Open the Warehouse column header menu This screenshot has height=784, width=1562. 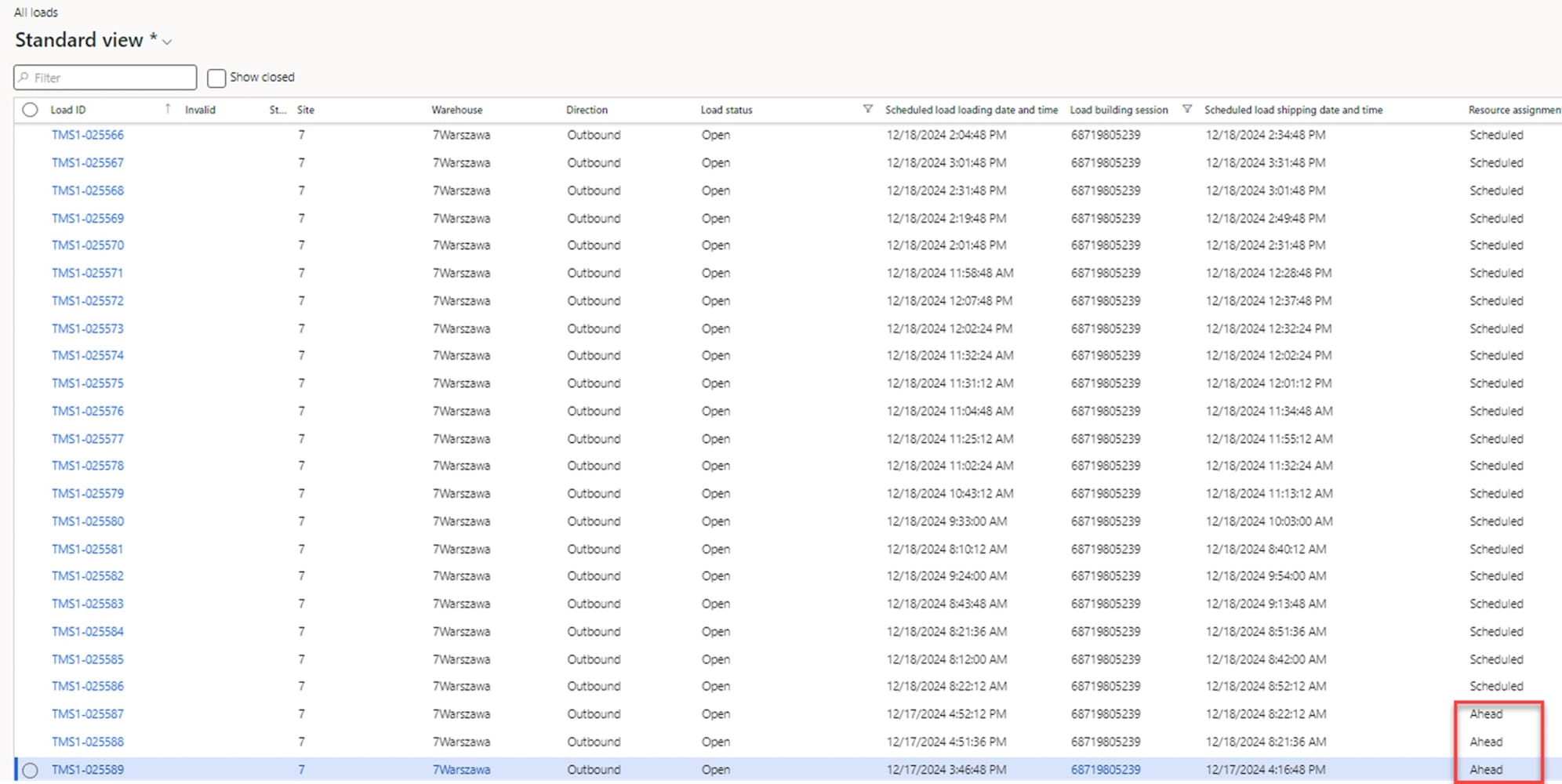click(x=456, y=110)
